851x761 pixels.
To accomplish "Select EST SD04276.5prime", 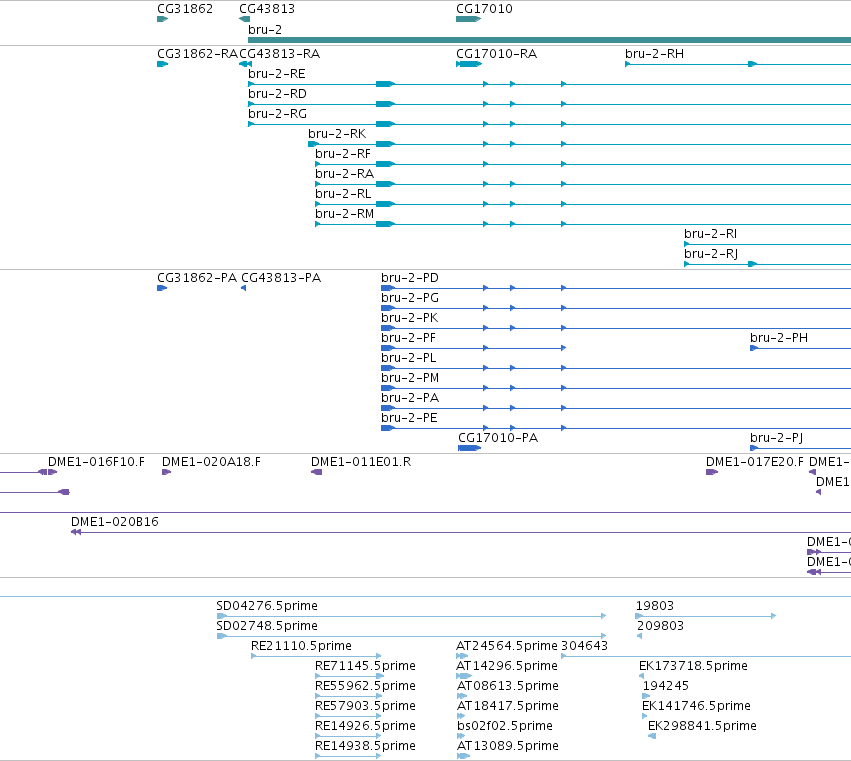I will coord(266,606).
